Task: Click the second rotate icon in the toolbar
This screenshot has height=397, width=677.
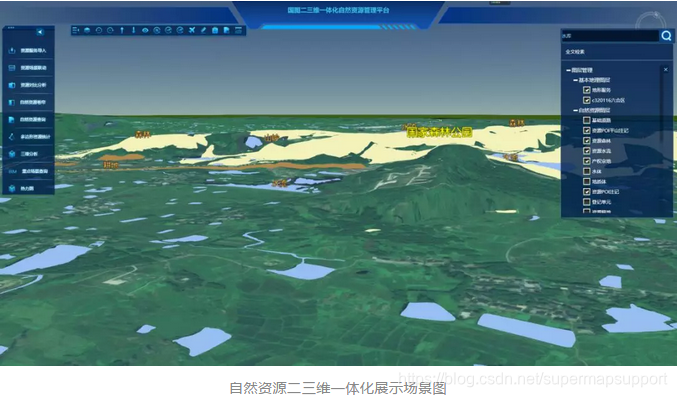Action: [x=169, y=30]
